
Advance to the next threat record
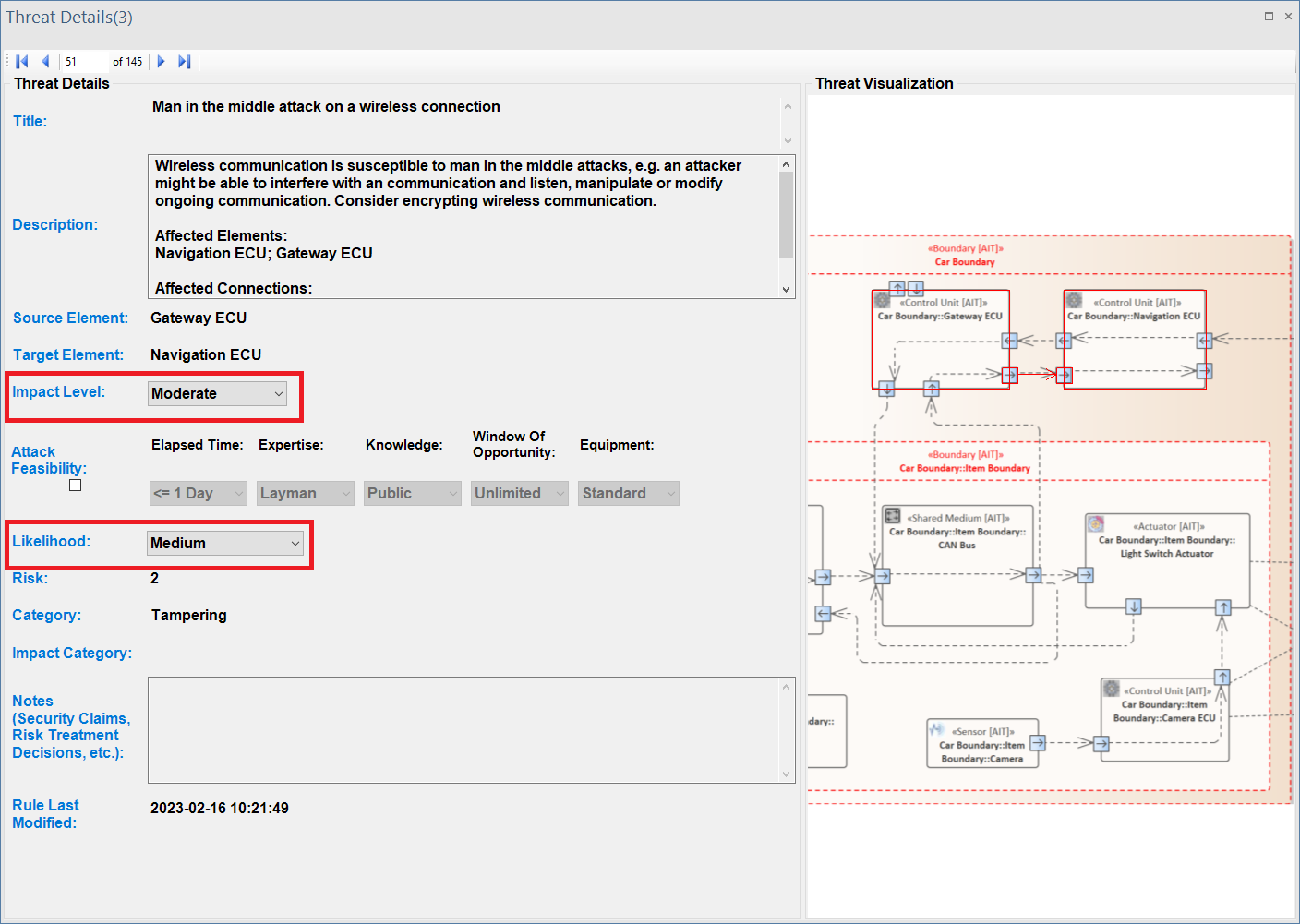pos(161,62)
